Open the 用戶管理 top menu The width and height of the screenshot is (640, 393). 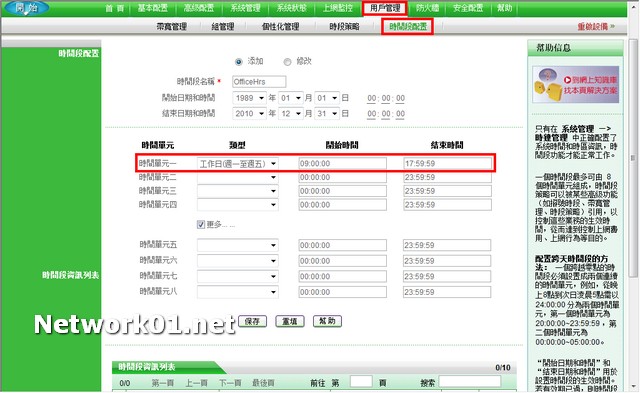[385, 8]
